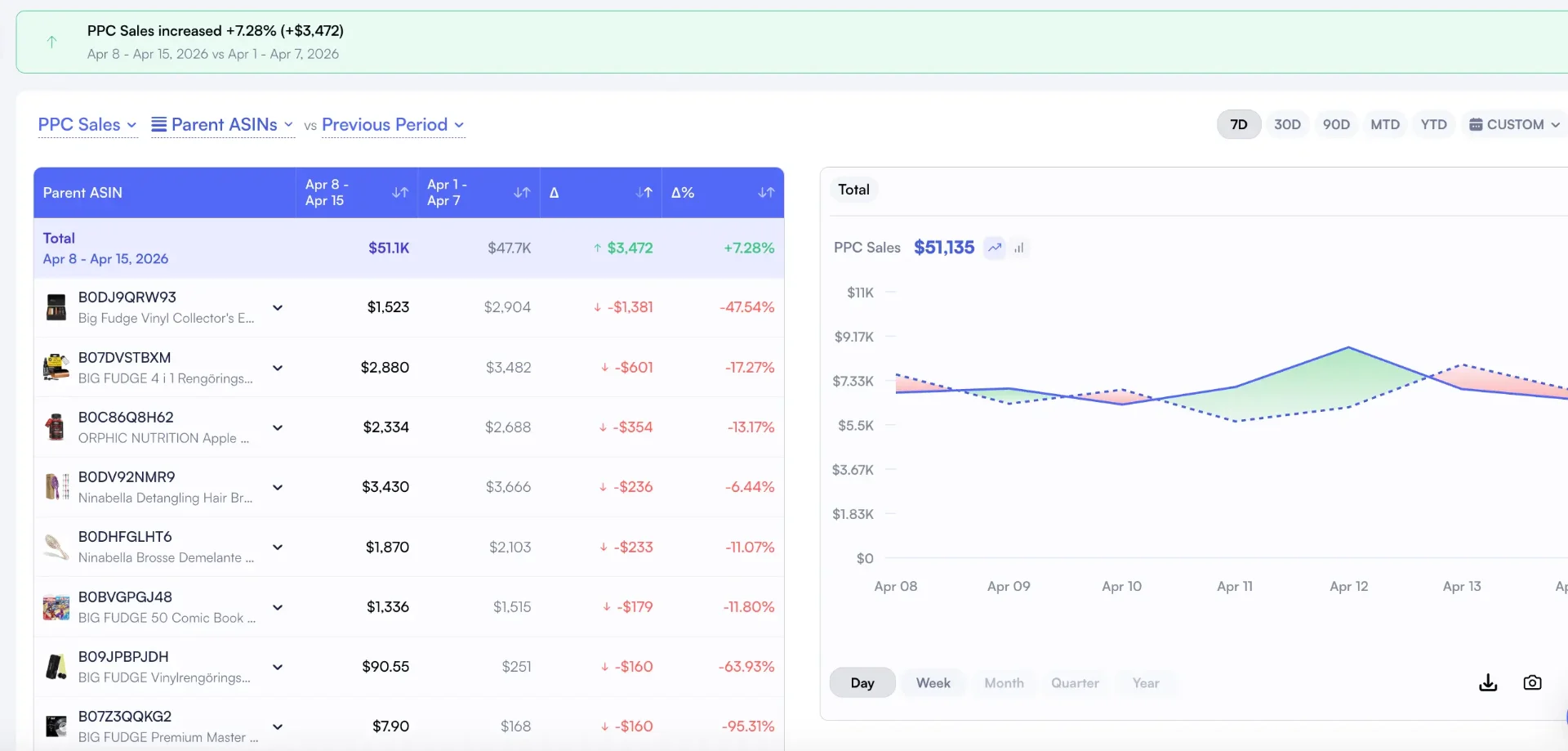Click the -47.54% change value
Viewport: 1568px width, 751px height.
click(746, 307)
